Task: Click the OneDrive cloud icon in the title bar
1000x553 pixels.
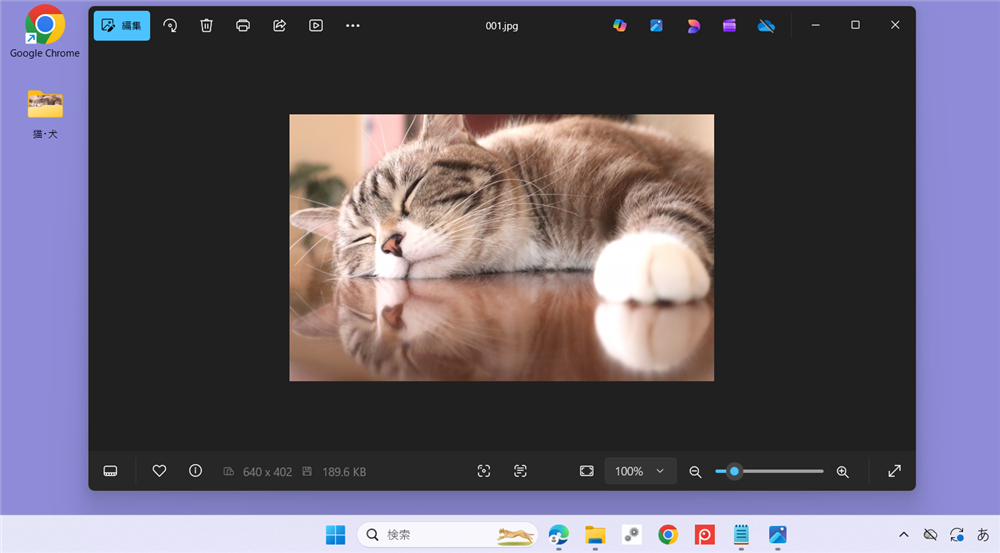Action: (766, 26)
